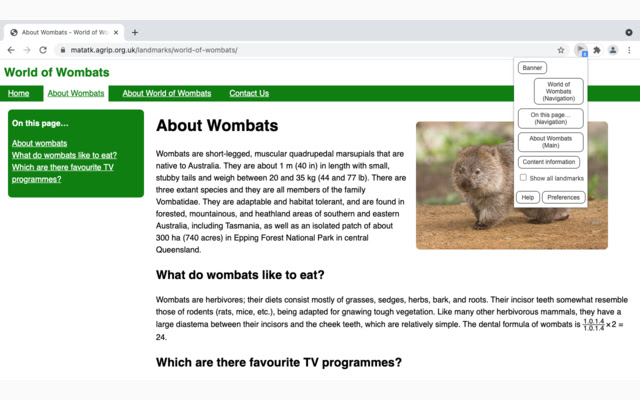Viewport: 640px width, 400px height.
Task: Click the 'About Wombats' main heading
Action: (x=217, y=125)
